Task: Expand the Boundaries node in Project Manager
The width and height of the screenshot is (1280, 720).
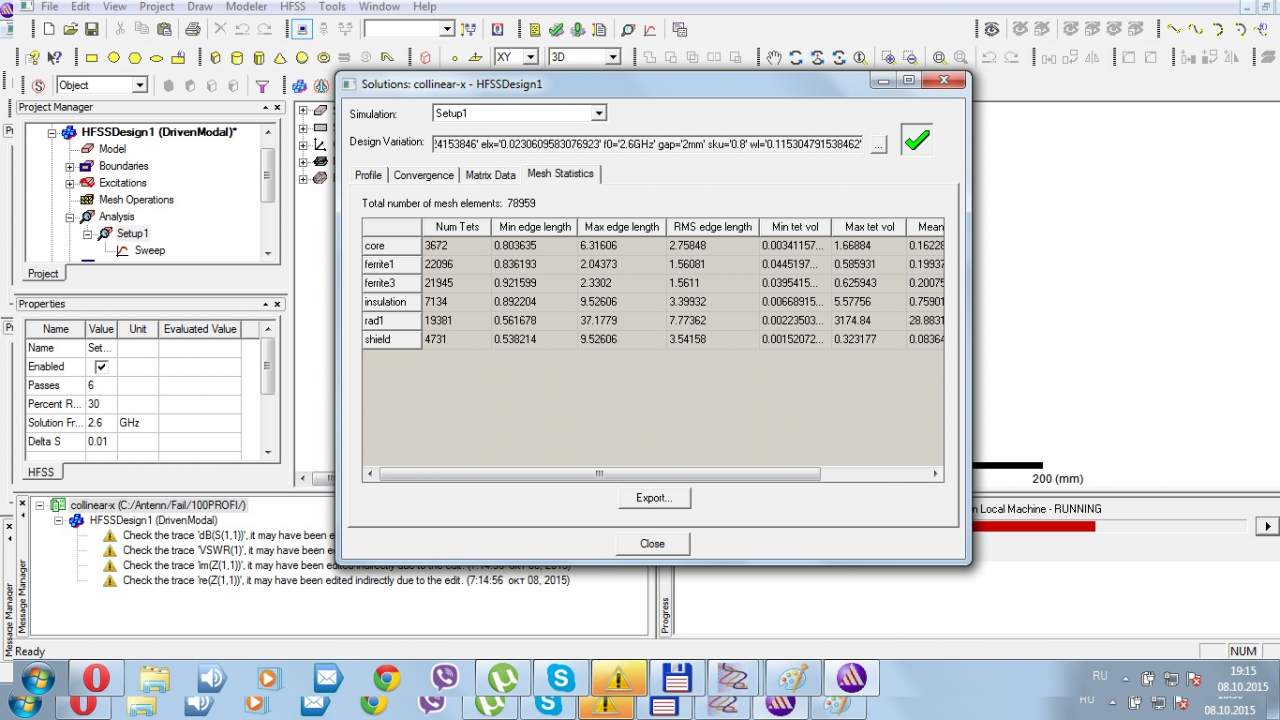Action: [x=70, y=166]
